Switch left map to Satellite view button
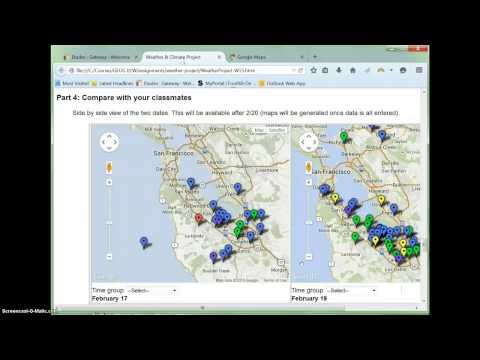The width and height of the screenshot is (480, 360). tap(277, 130)
